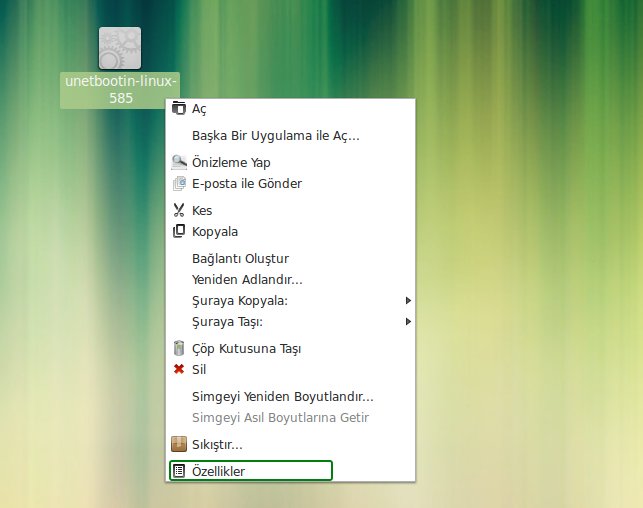Click the red X icon beside Sil
The width and height of the screenshot is (643, 508).
[179, 369]
